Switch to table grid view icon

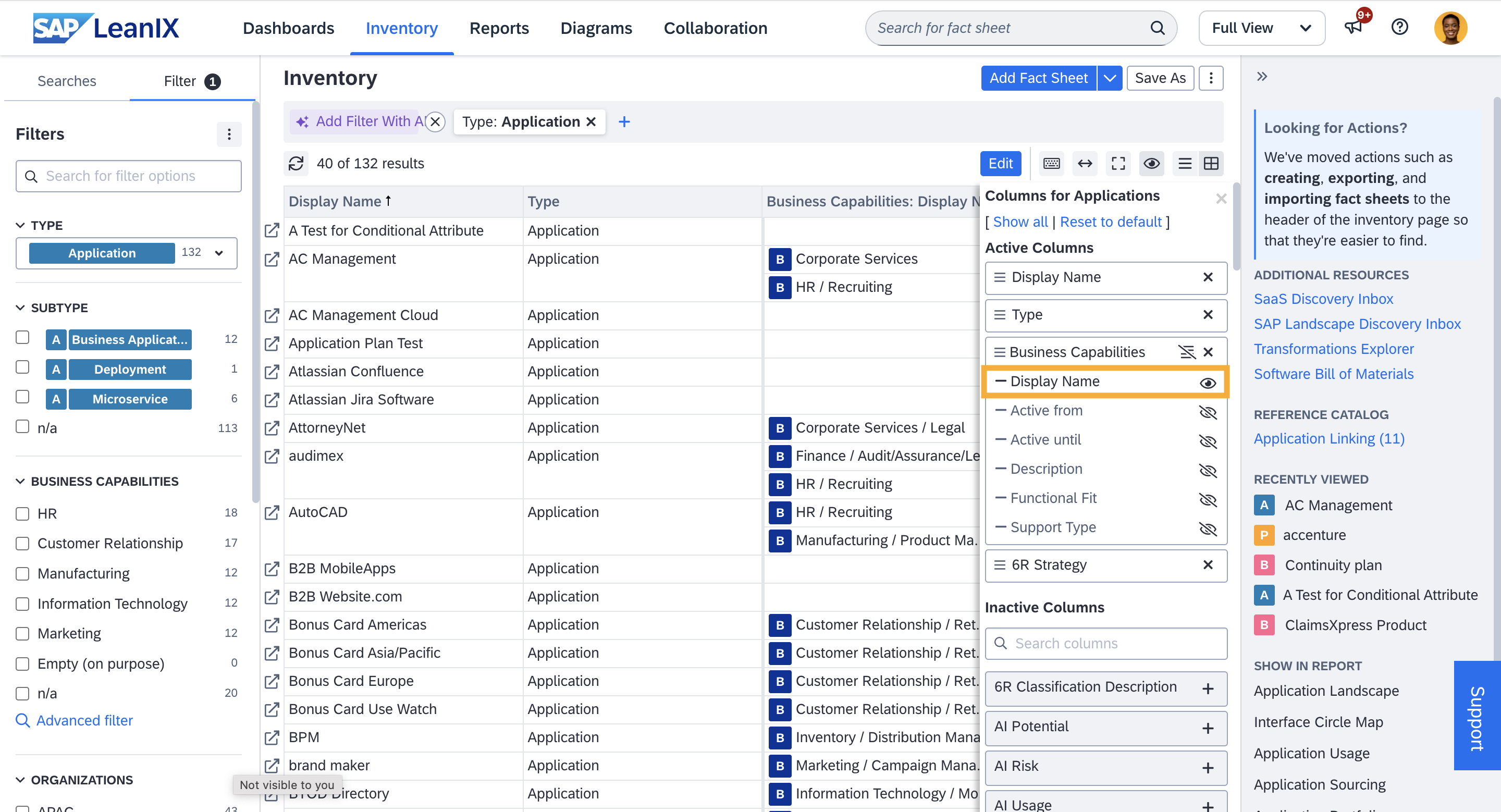(1211, 164)
